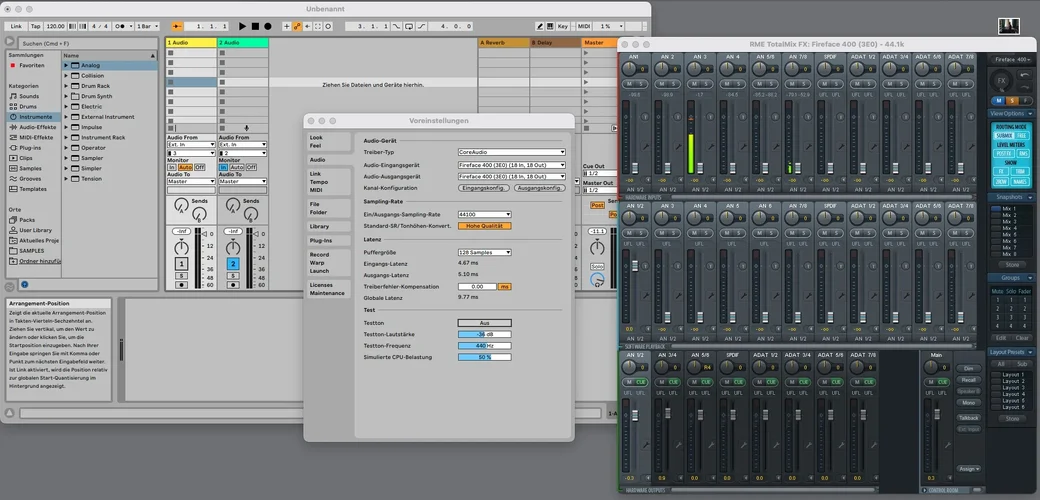Image resolution: width=1040 pixels, height=500 pixels.
Task: Click the Favoriten collection in browser
Action: (31, 65)
